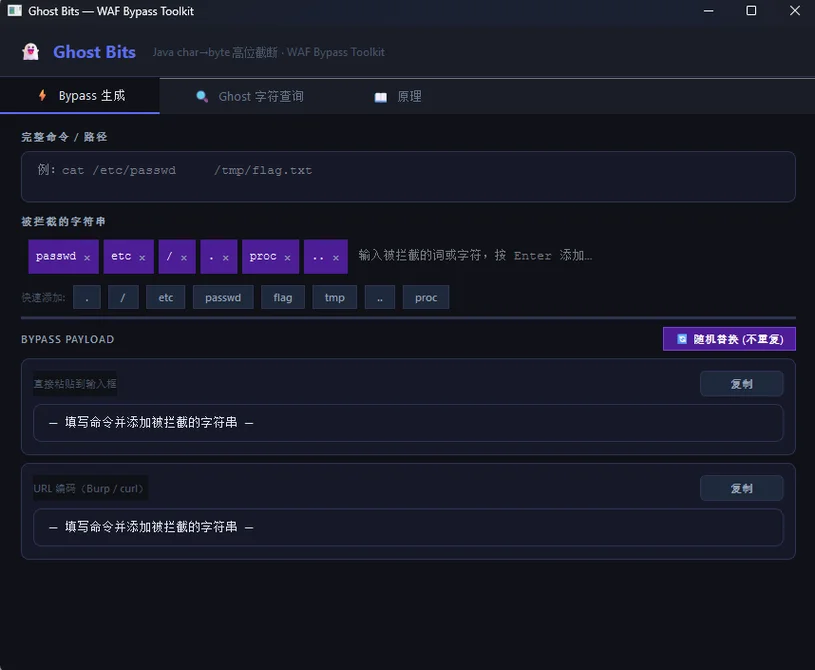Copy the URL-encoded payload with 复制
This screenshot has width=815, height=670.
point(742,488)
